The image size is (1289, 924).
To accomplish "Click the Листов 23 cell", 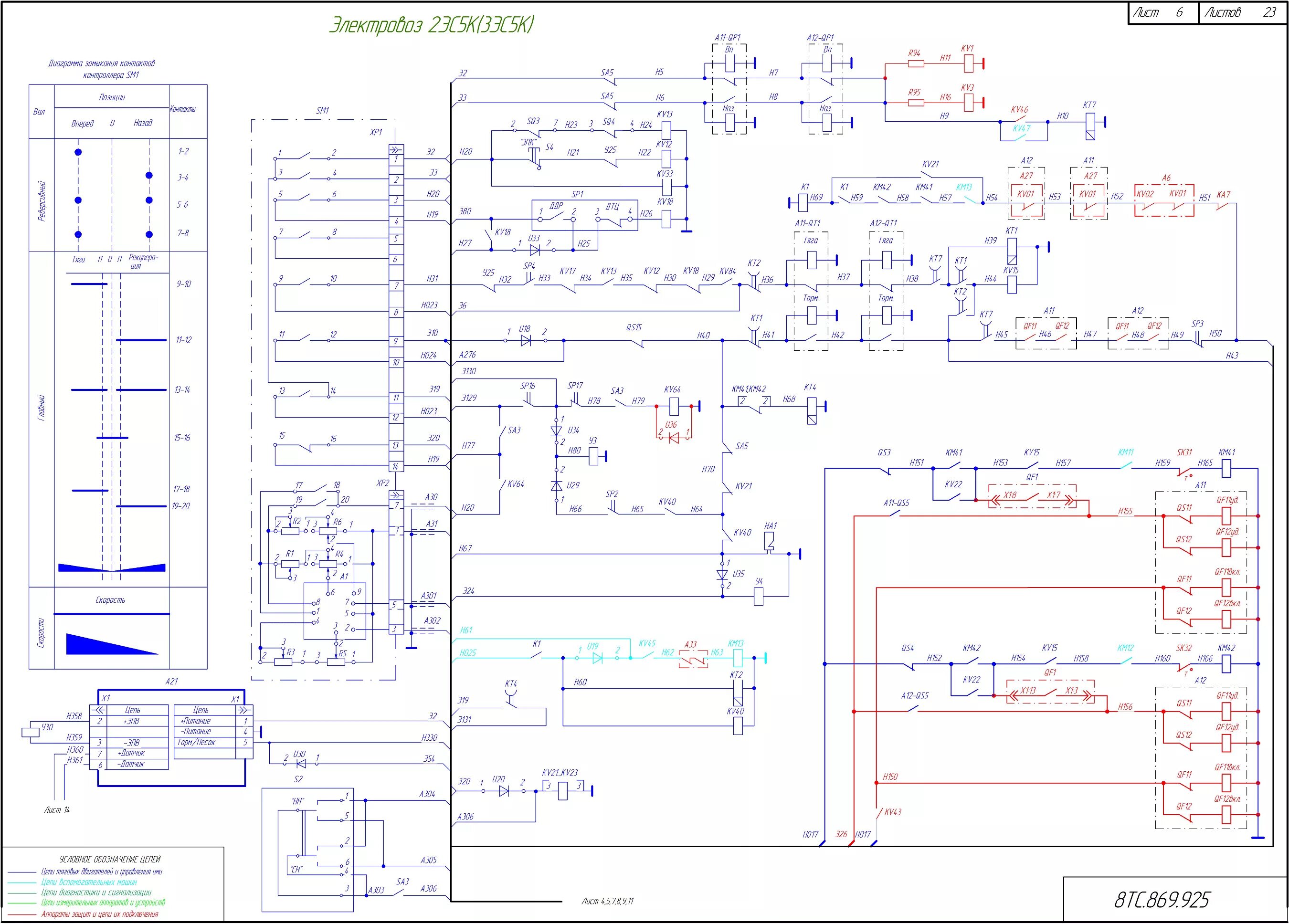I will (x=1242, y=13).
